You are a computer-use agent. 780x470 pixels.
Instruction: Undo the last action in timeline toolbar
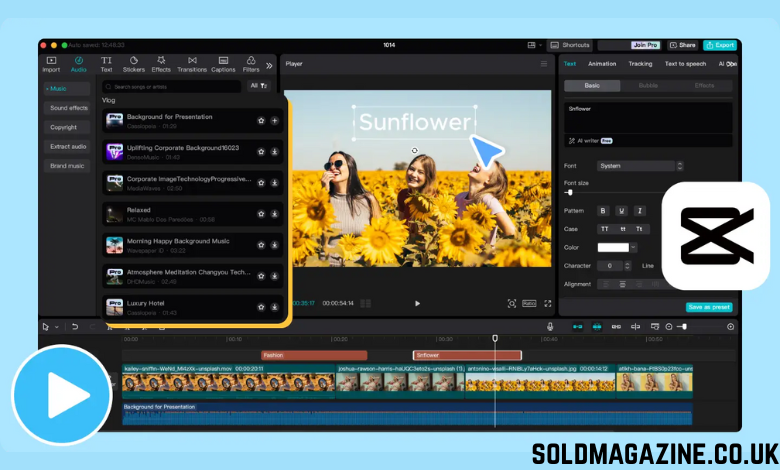click(75, 327)
